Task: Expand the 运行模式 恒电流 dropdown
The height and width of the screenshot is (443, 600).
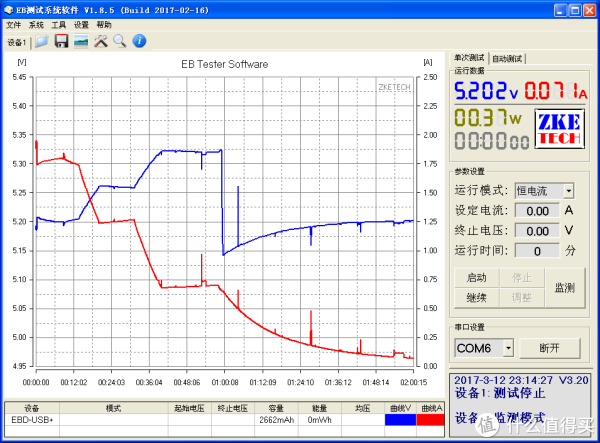Action: coord(569,191)
